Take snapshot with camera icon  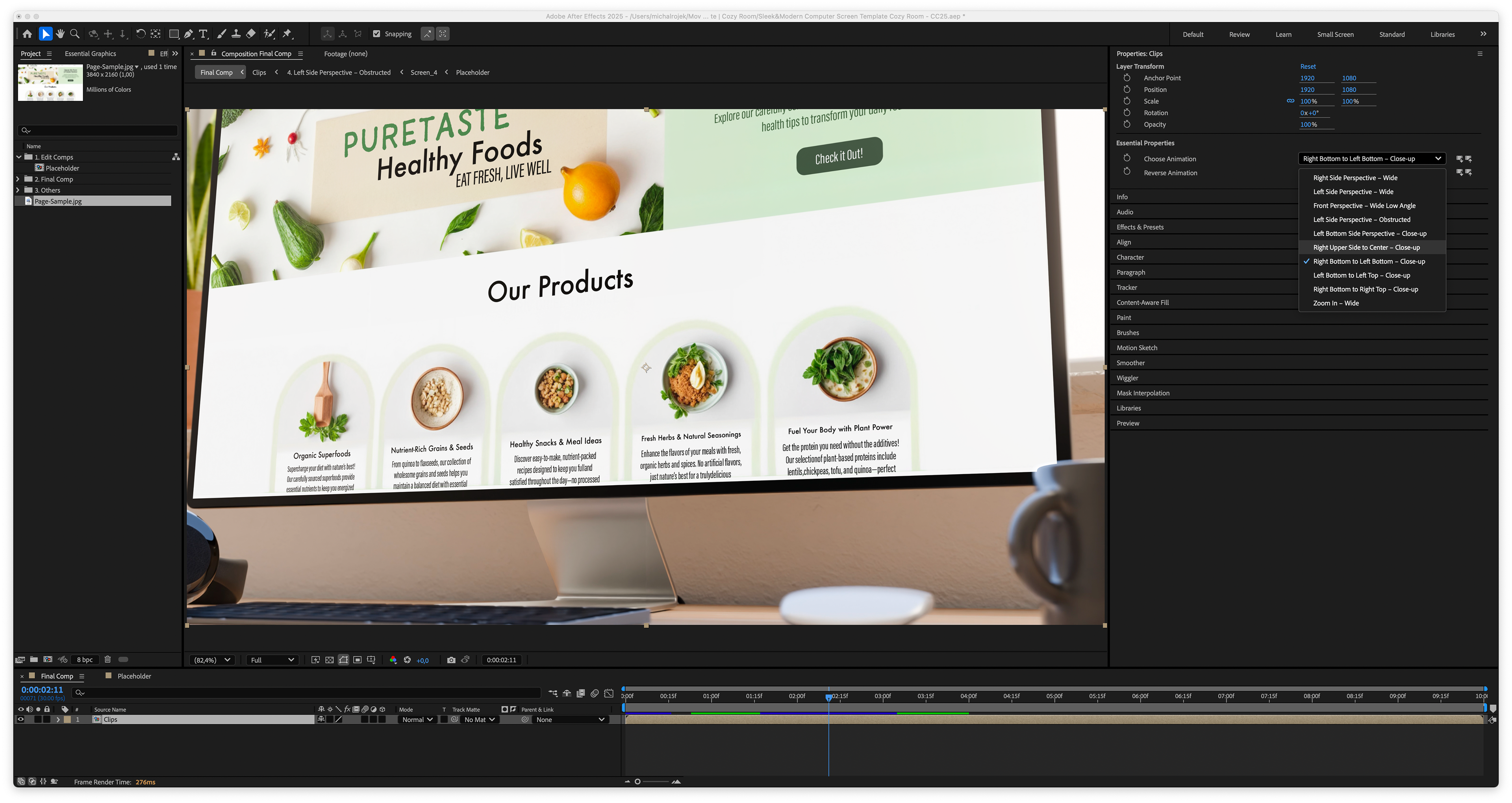[x=451, y=660]
